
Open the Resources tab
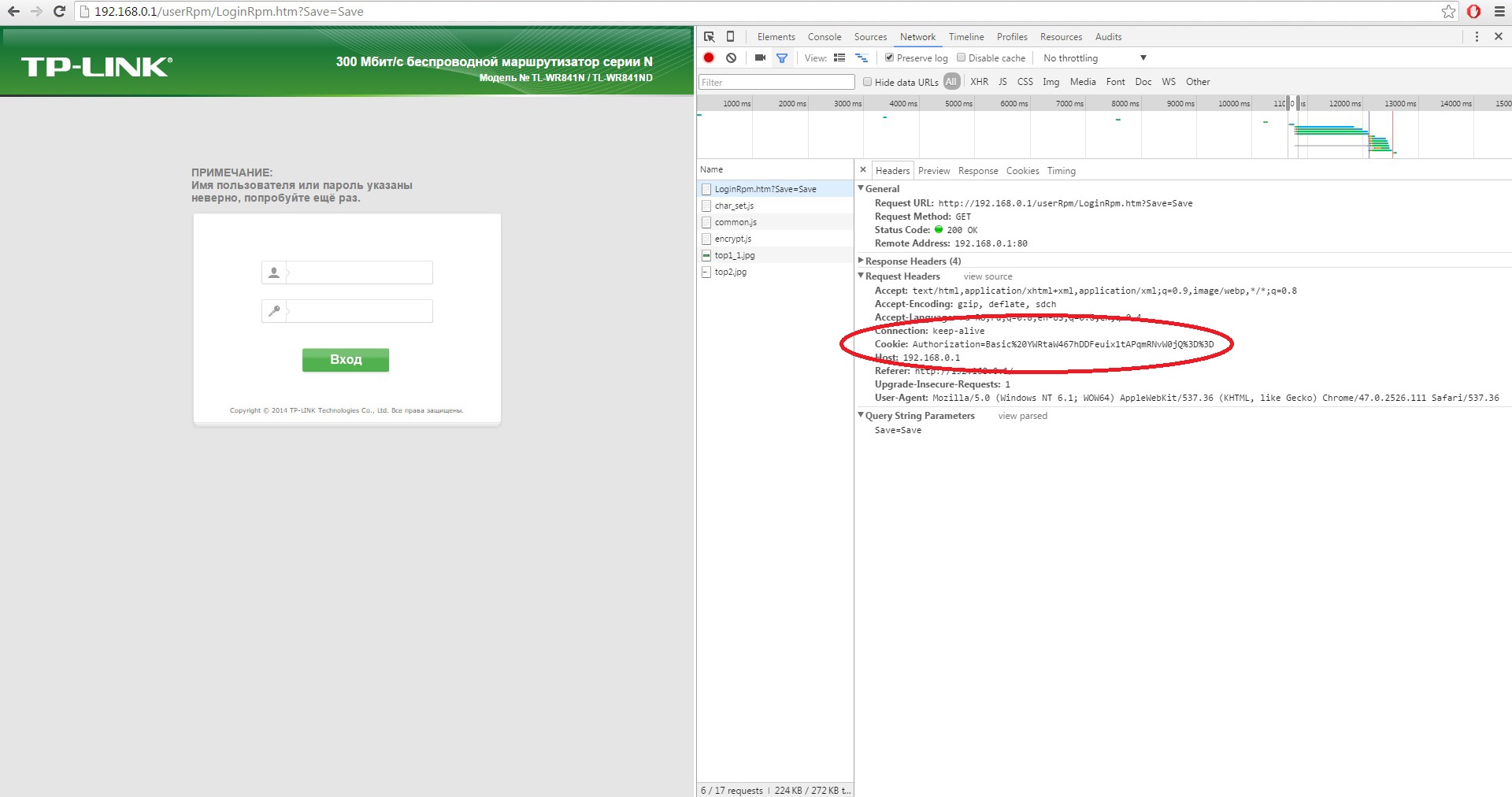point(1061,37)
